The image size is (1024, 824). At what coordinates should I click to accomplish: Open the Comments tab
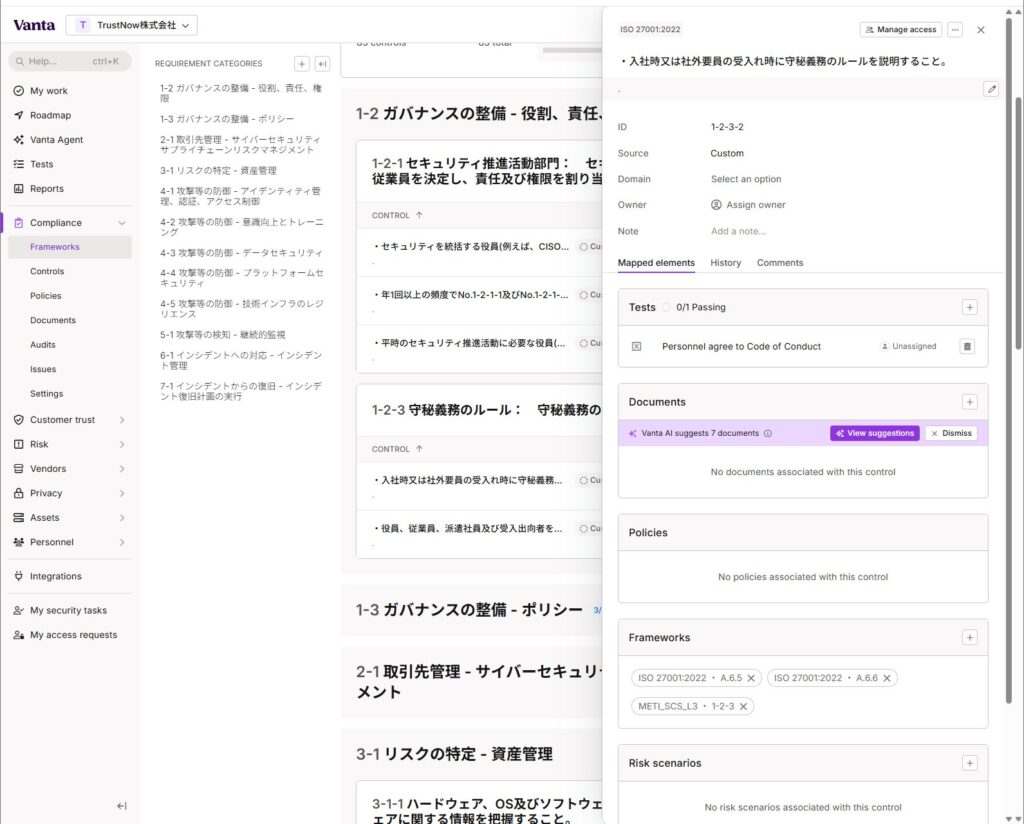point(779,263)
